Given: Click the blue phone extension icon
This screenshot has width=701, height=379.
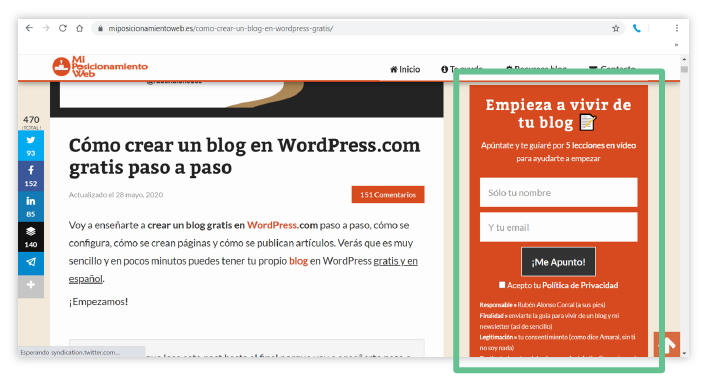Looking at the screenshot, I should point(637,29).
